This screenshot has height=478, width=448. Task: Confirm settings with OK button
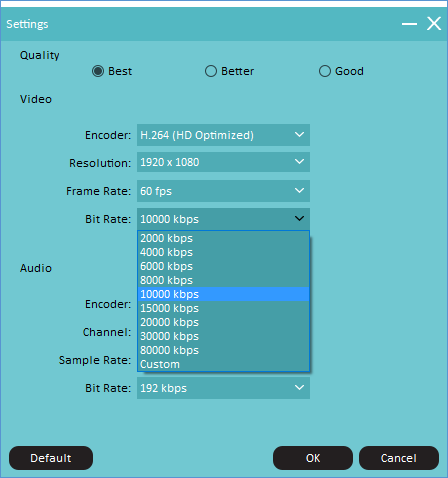(313, 458)
